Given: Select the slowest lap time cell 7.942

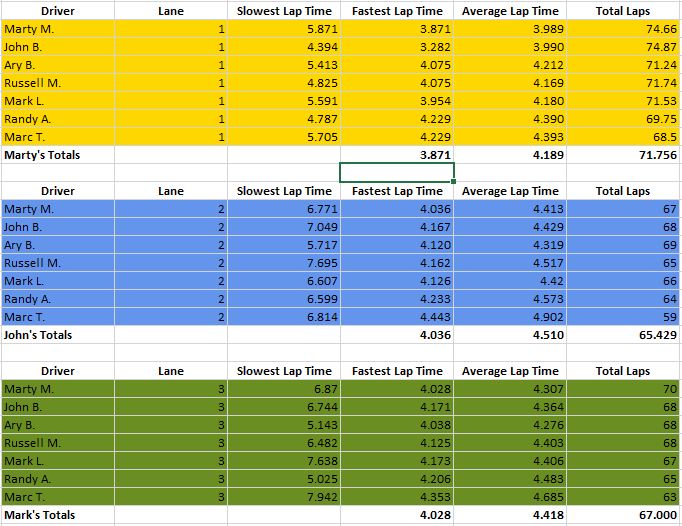Looking at the screenshot, I should [284, 497].
